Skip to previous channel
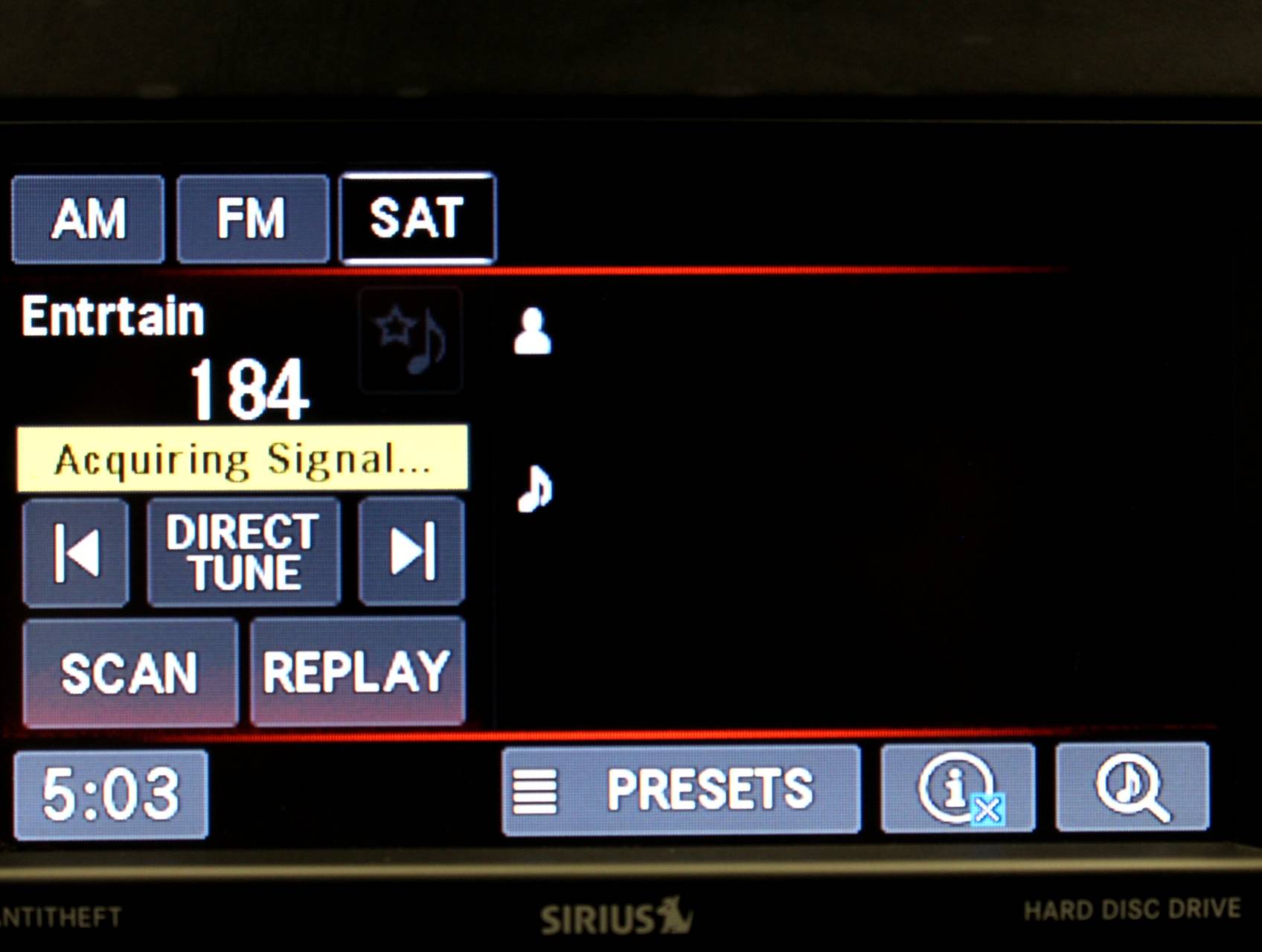 (x=76, y=553)
